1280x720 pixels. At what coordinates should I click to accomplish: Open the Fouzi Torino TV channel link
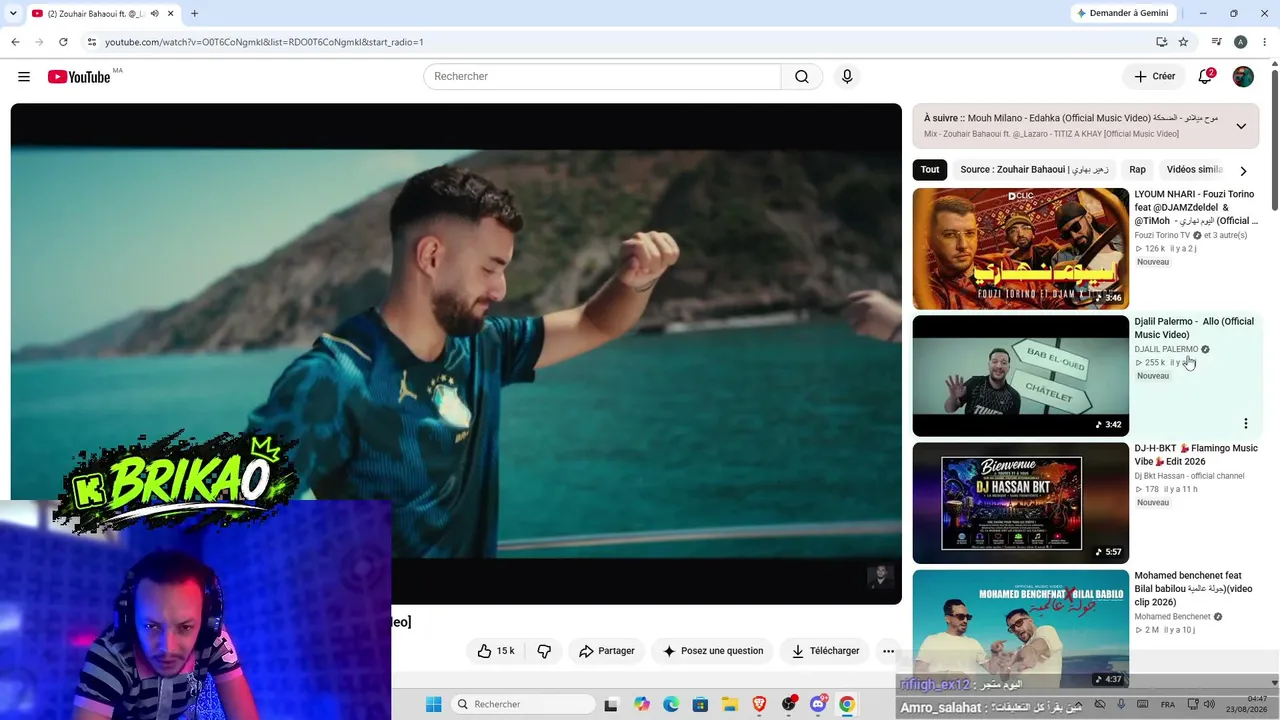[x=1162, y=235]
